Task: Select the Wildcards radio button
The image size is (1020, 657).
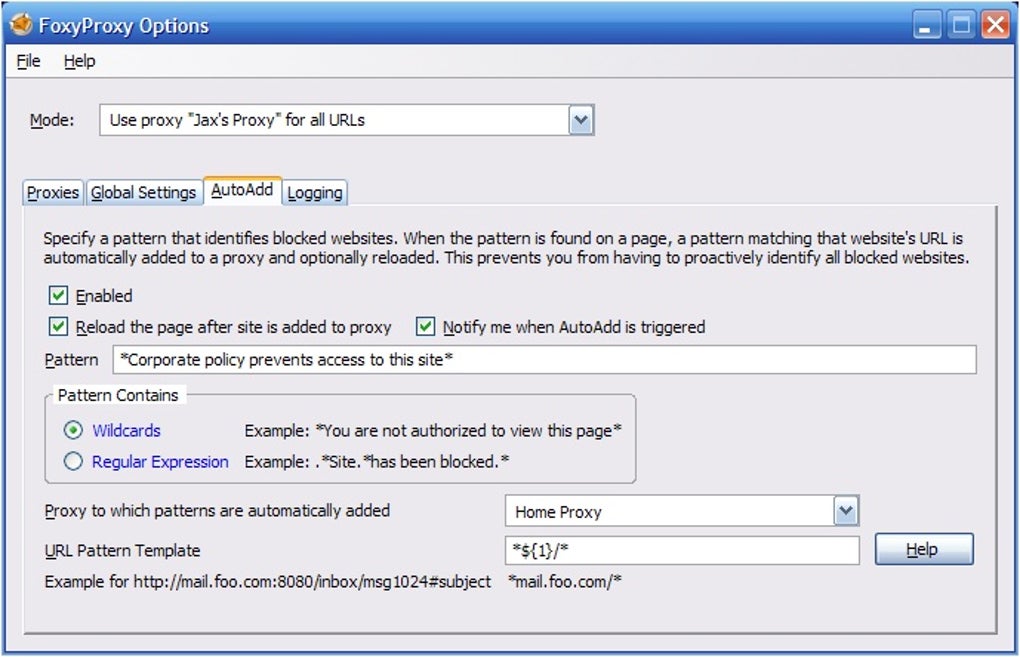Action: tap(73, 430)
